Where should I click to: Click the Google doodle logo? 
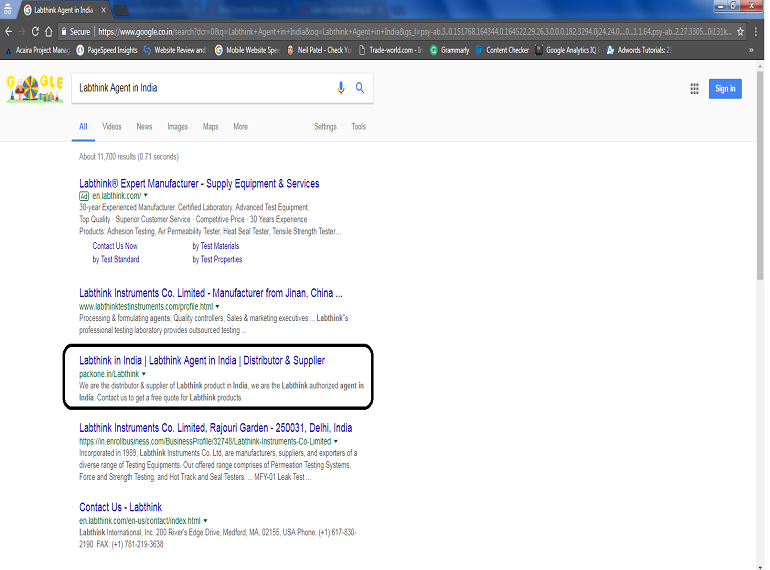tap(35, 89)
